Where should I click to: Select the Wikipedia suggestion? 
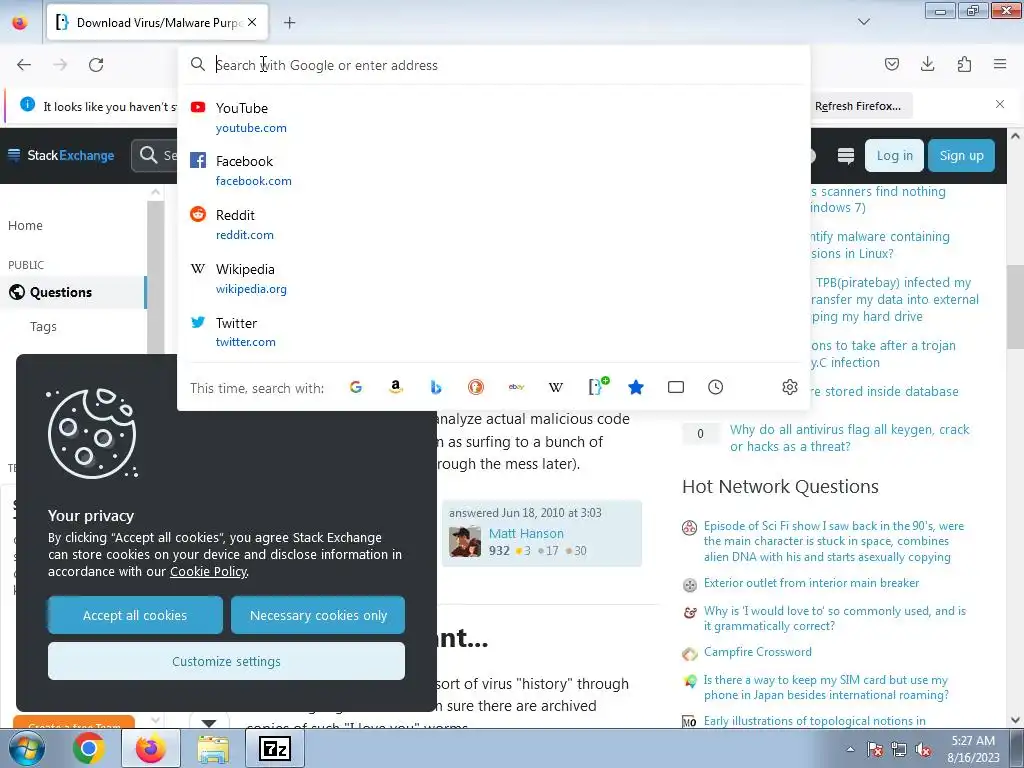click(x=494, y=278)
